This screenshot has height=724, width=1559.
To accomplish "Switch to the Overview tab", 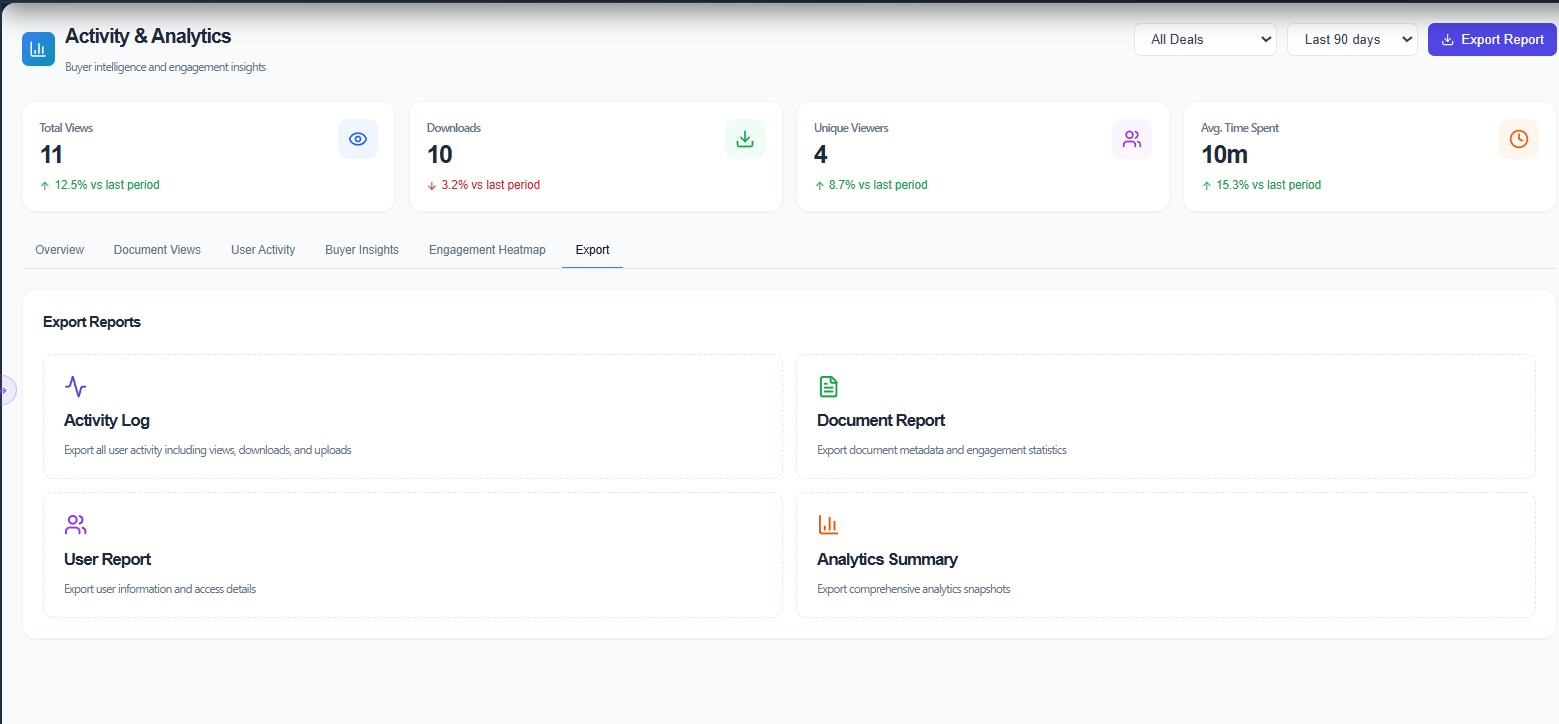I will 59,249.
